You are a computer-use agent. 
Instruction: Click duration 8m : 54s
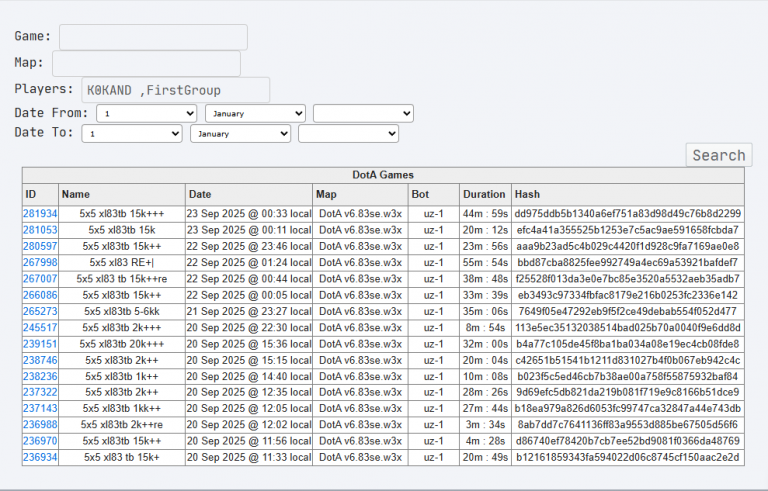point(485,327)
